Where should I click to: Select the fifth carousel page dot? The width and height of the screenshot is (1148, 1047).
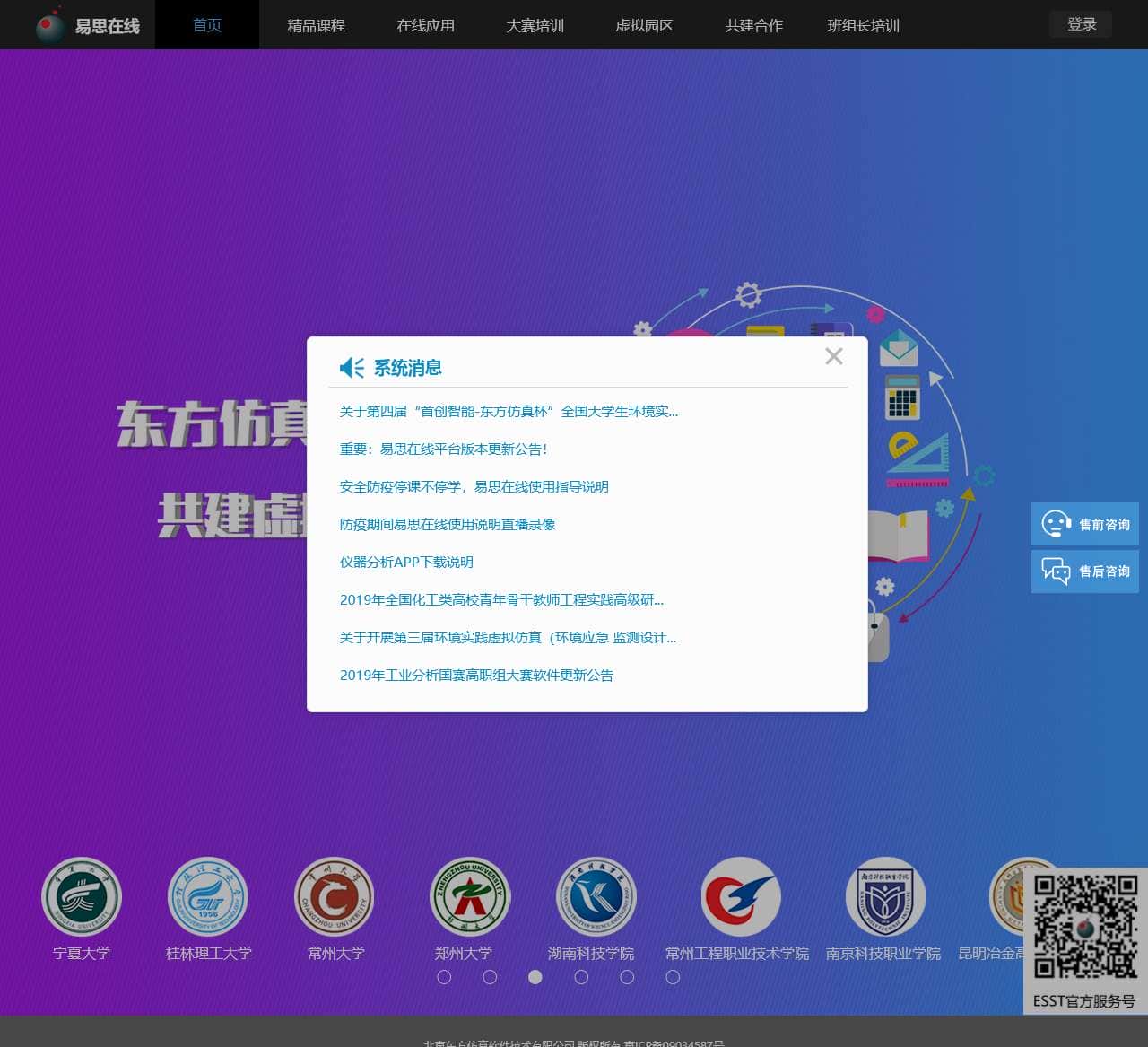(627, 977)
